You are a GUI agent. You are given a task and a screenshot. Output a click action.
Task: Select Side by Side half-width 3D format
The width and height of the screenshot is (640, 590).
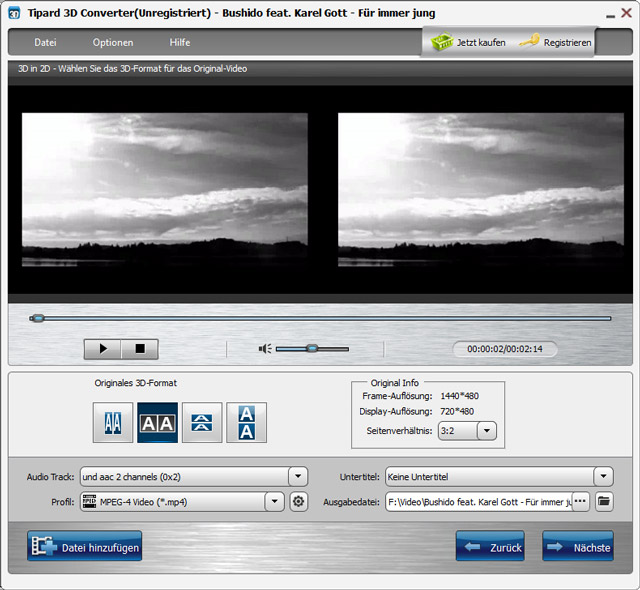click(113, 423)
